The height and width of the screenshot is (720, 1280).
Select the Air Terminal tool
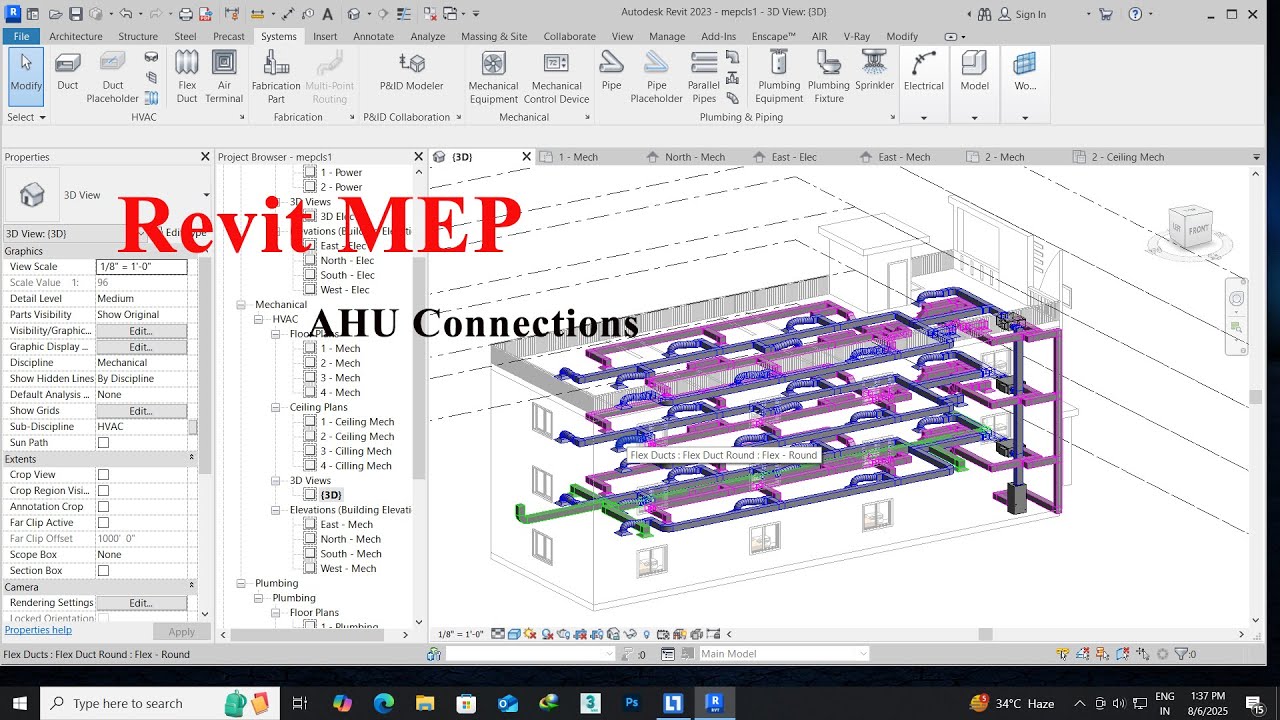[224, 77]
